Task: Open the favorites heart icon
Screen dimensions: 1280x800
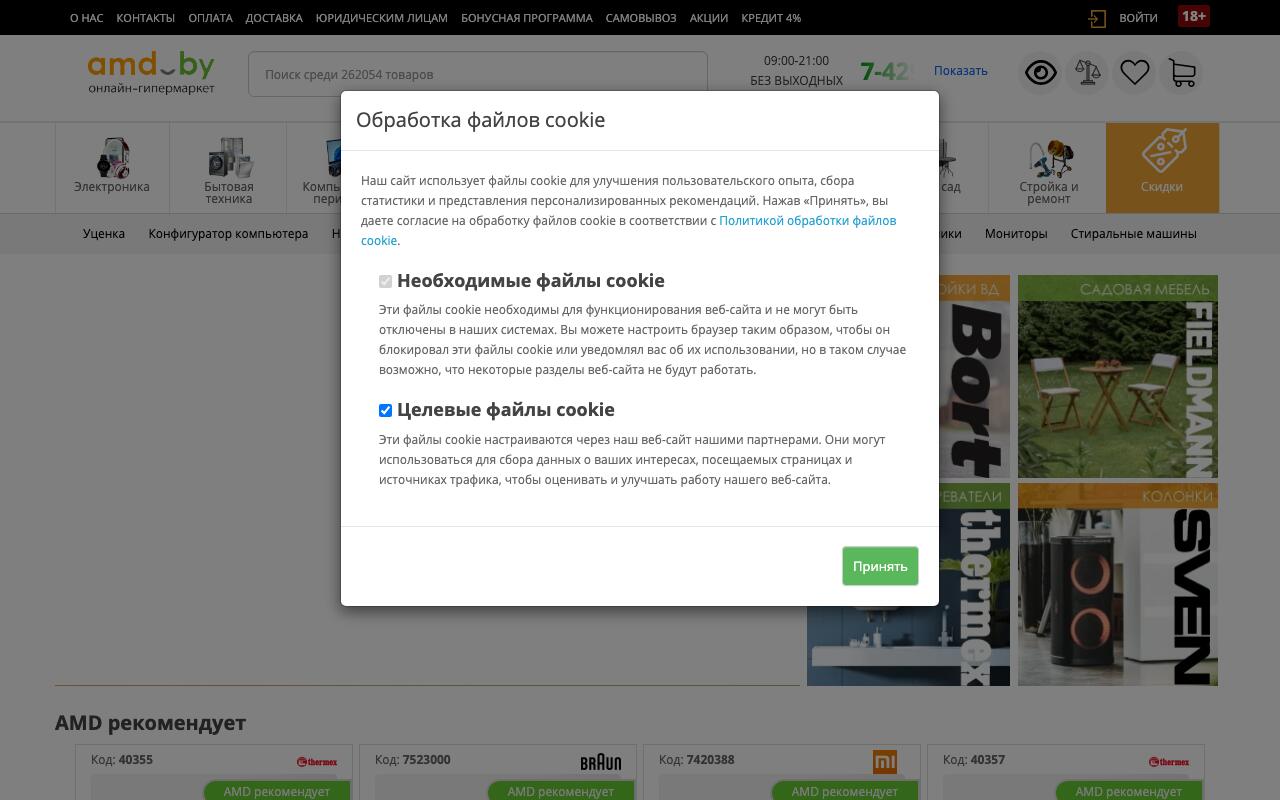Action: pos(1135,72)
